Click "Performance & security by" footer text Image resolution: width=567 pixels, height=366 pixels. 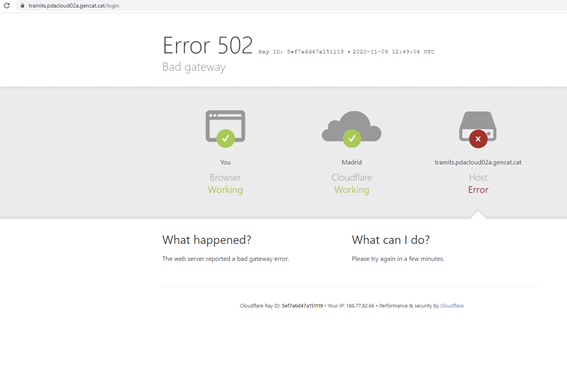point(409,306)
